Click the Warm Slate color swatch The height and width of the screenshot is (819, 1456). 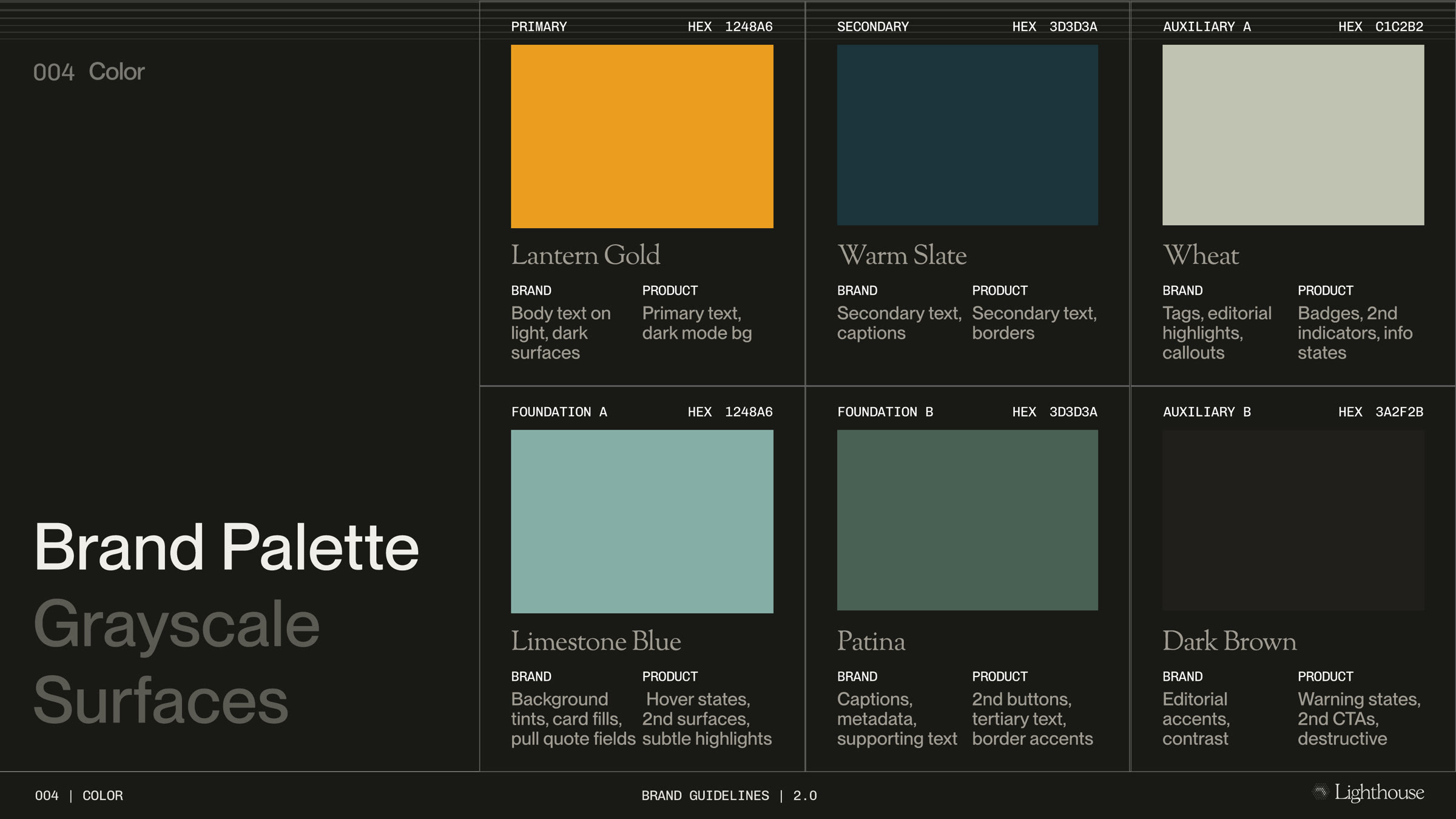click(x=968, y=135)
